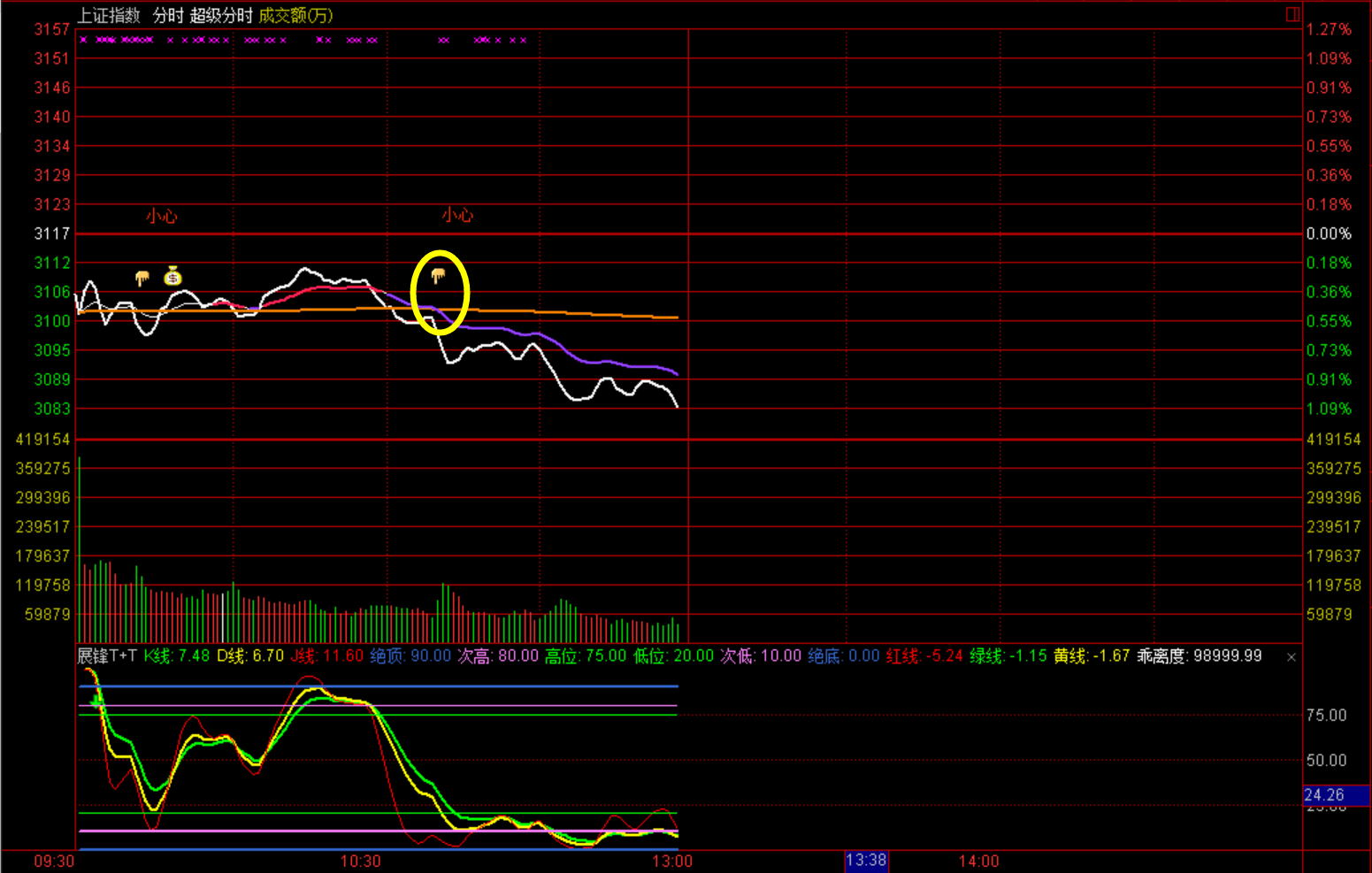Click the 13:00 time axis label
1372x873 pixels.
[x=672, y=861]
